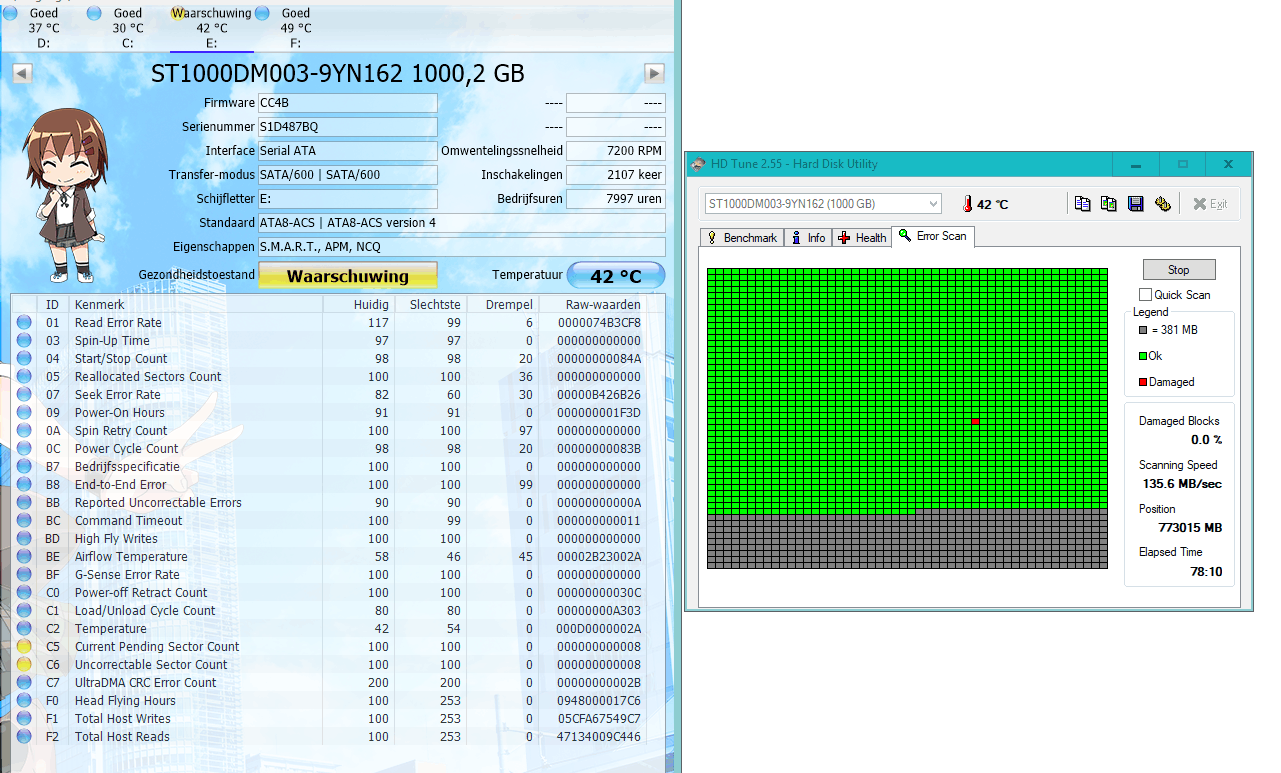
Task: Enable the Quick Scan checkbox
Action: (1146, 295)
